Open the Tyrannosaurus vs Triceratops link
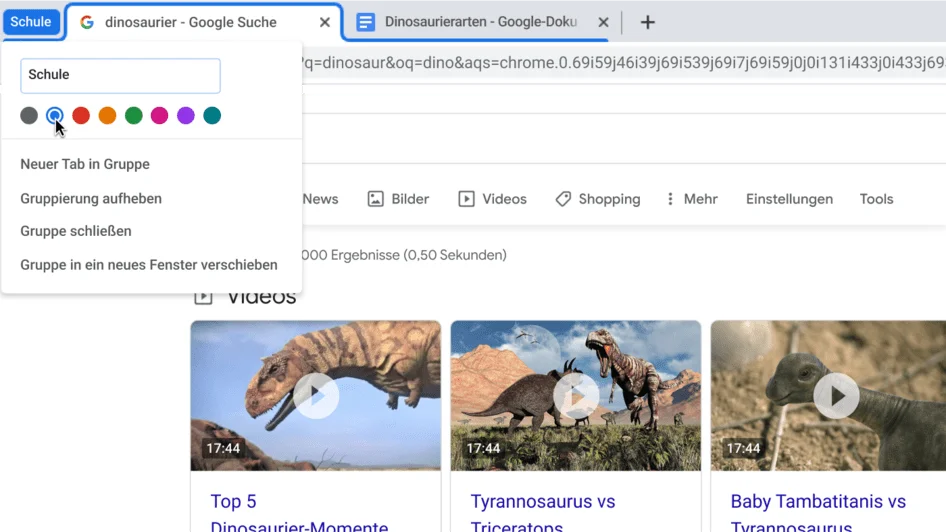The width and height of the screenshot is (946, 532). tap(542, 513)
